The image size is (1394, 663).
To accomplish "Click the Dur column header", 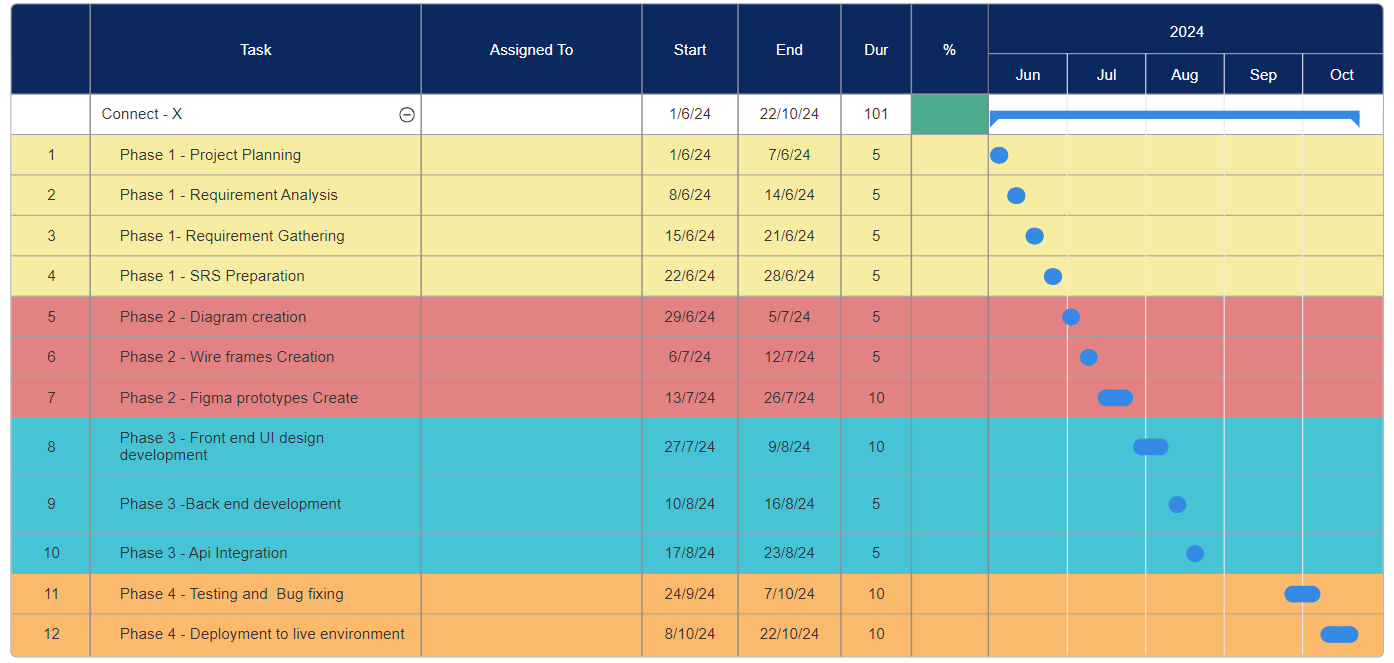I will point(876,49).
